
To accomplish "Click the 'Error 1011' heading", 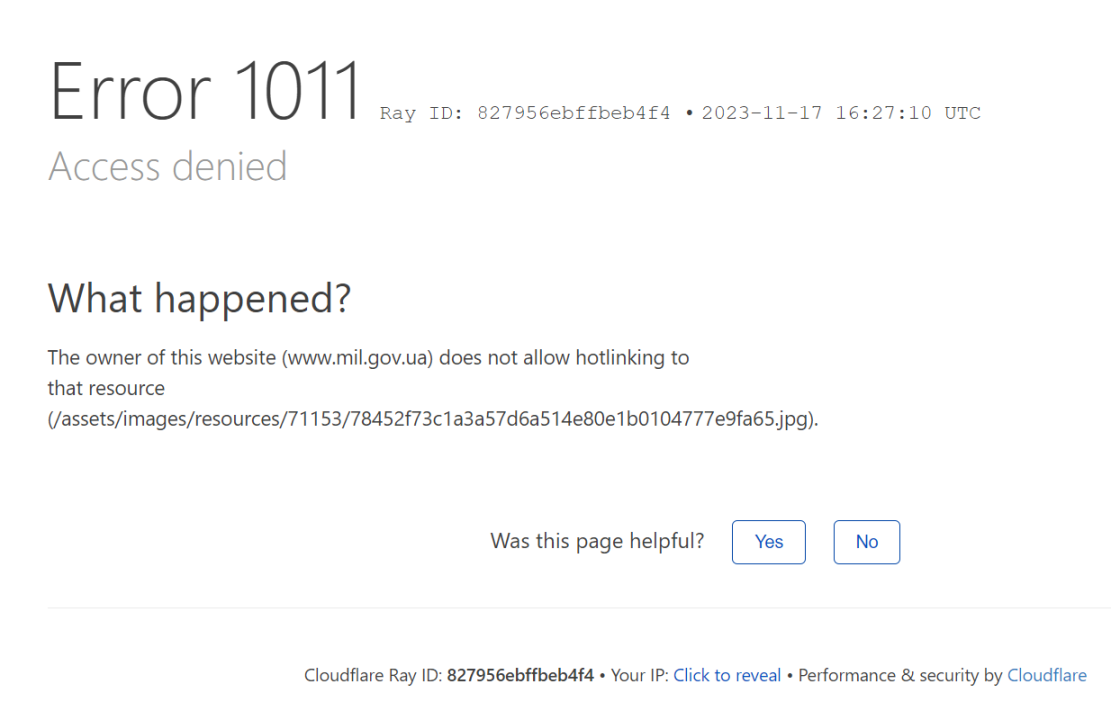I will pos(205,93).
